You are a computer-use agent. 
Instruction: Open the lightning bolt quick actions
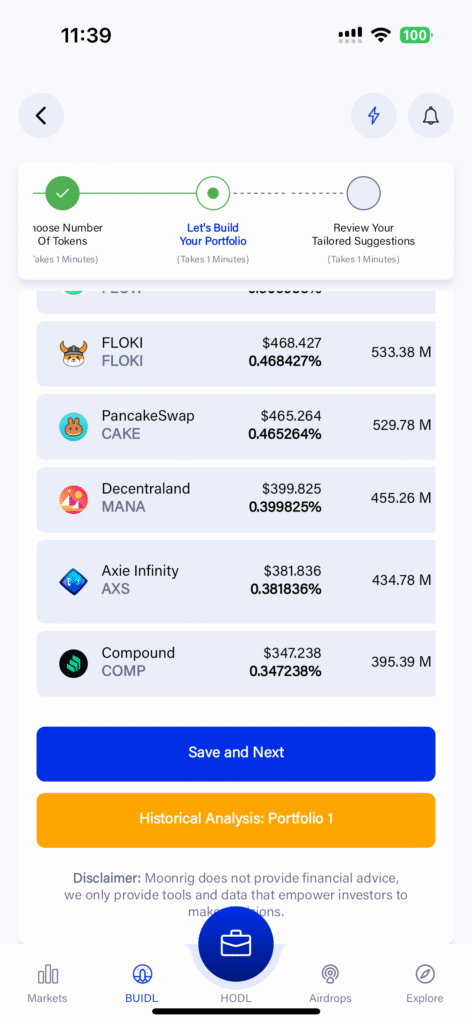[x=374, y=116]
